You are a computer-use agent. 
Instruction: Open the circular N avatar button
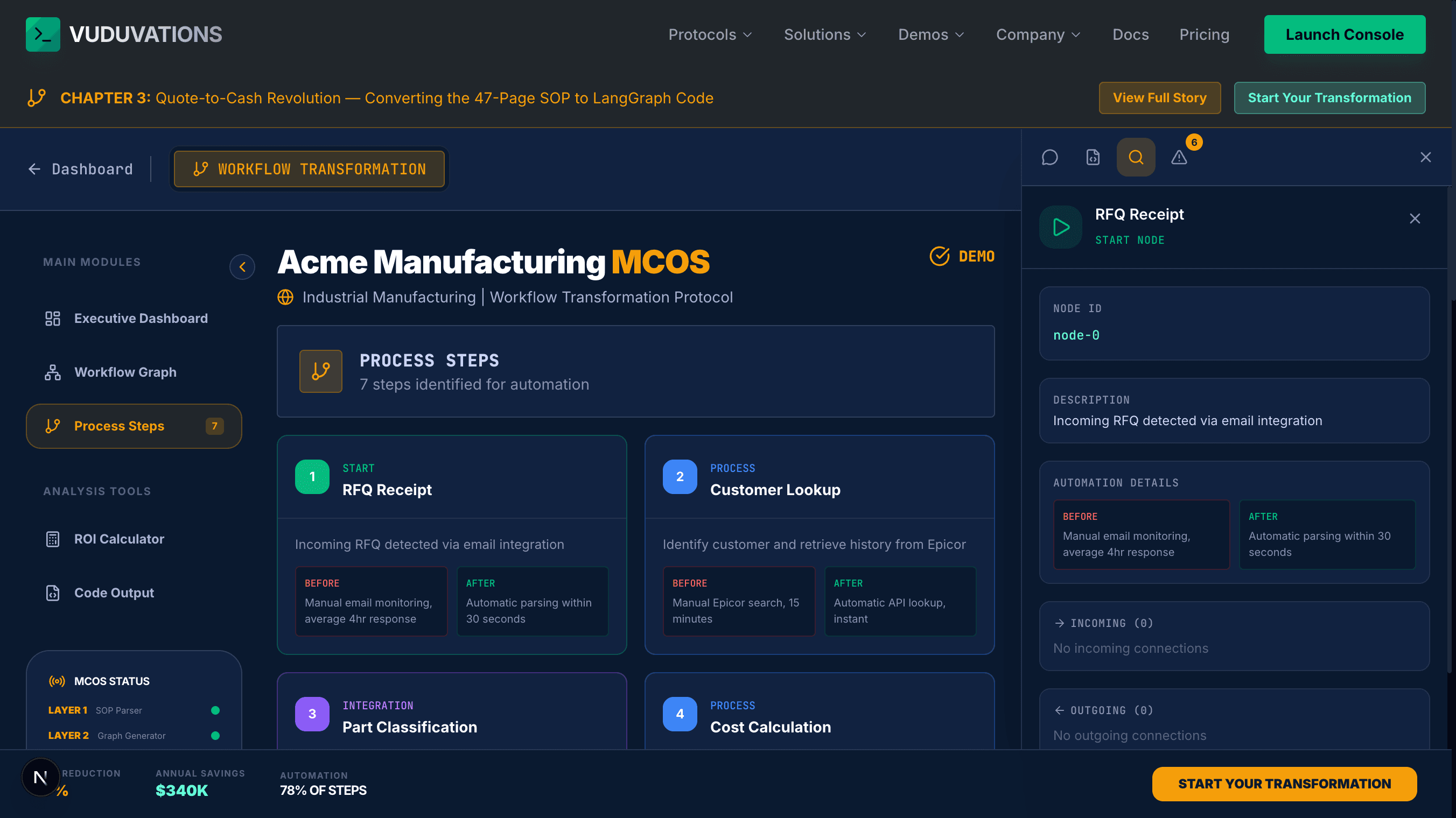click(x=40, y=777)
